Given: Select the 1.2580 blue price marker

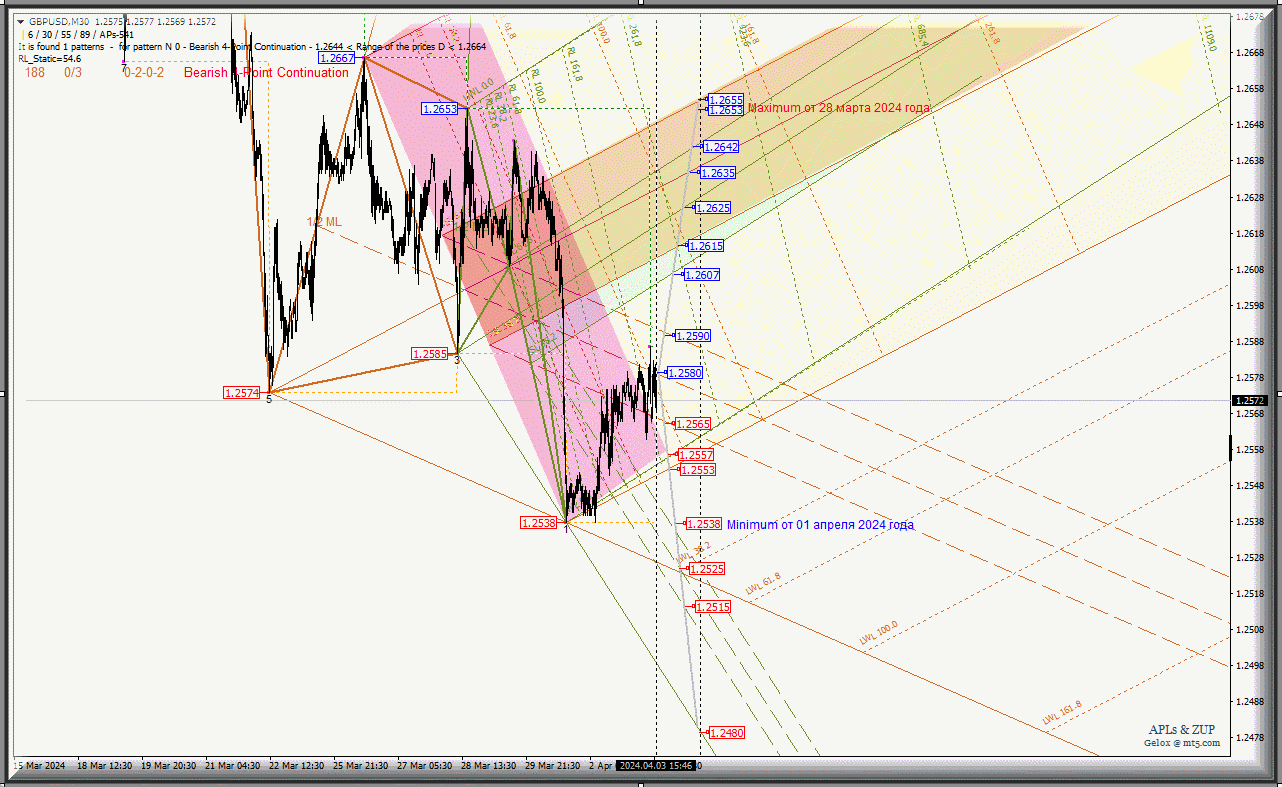Looking at the screenshot, I should [x=685, y=373].
